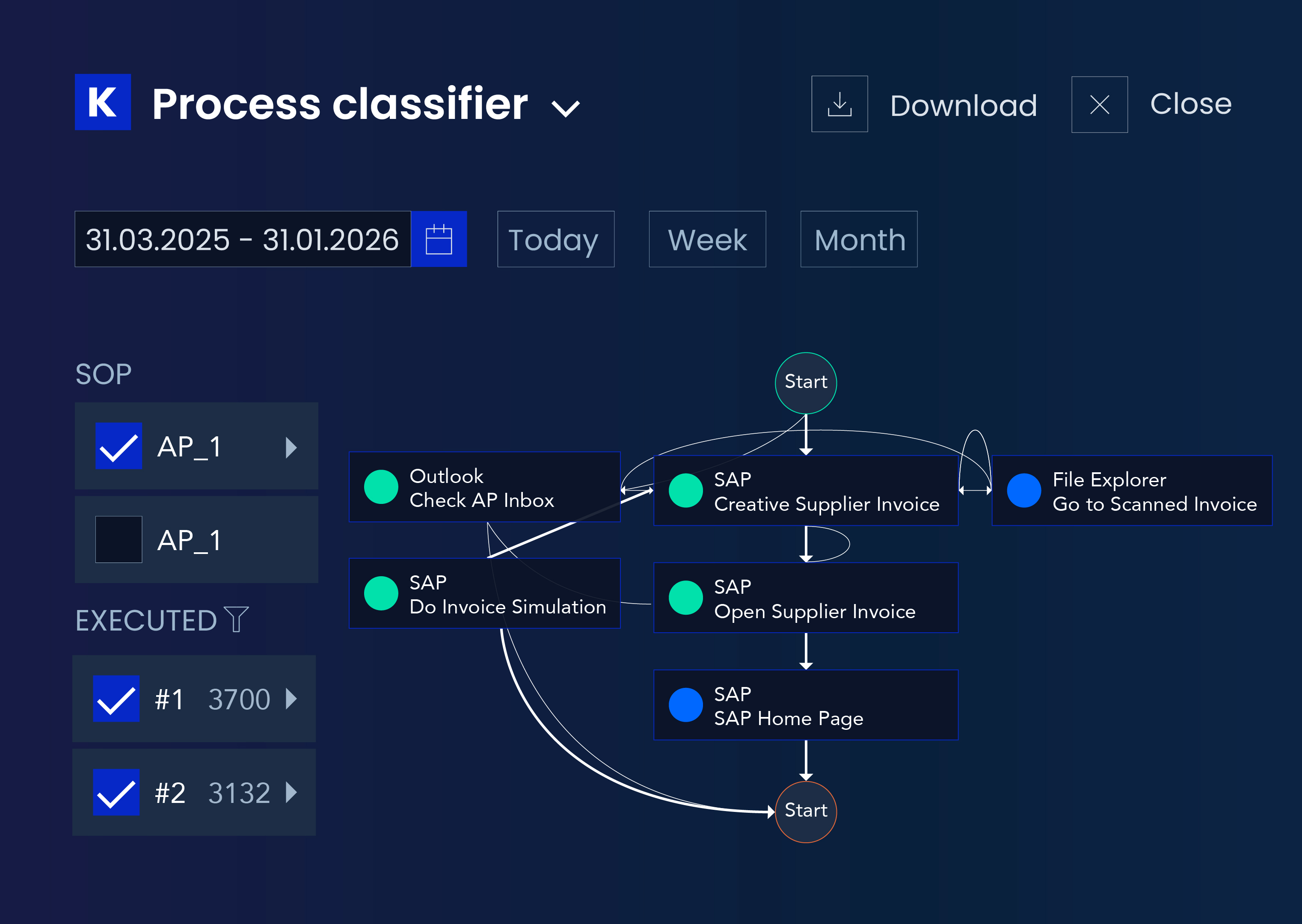Check the unchecked AP_1 SOP checkbox
1302x924 pixels.
click(x=119, y=539)
